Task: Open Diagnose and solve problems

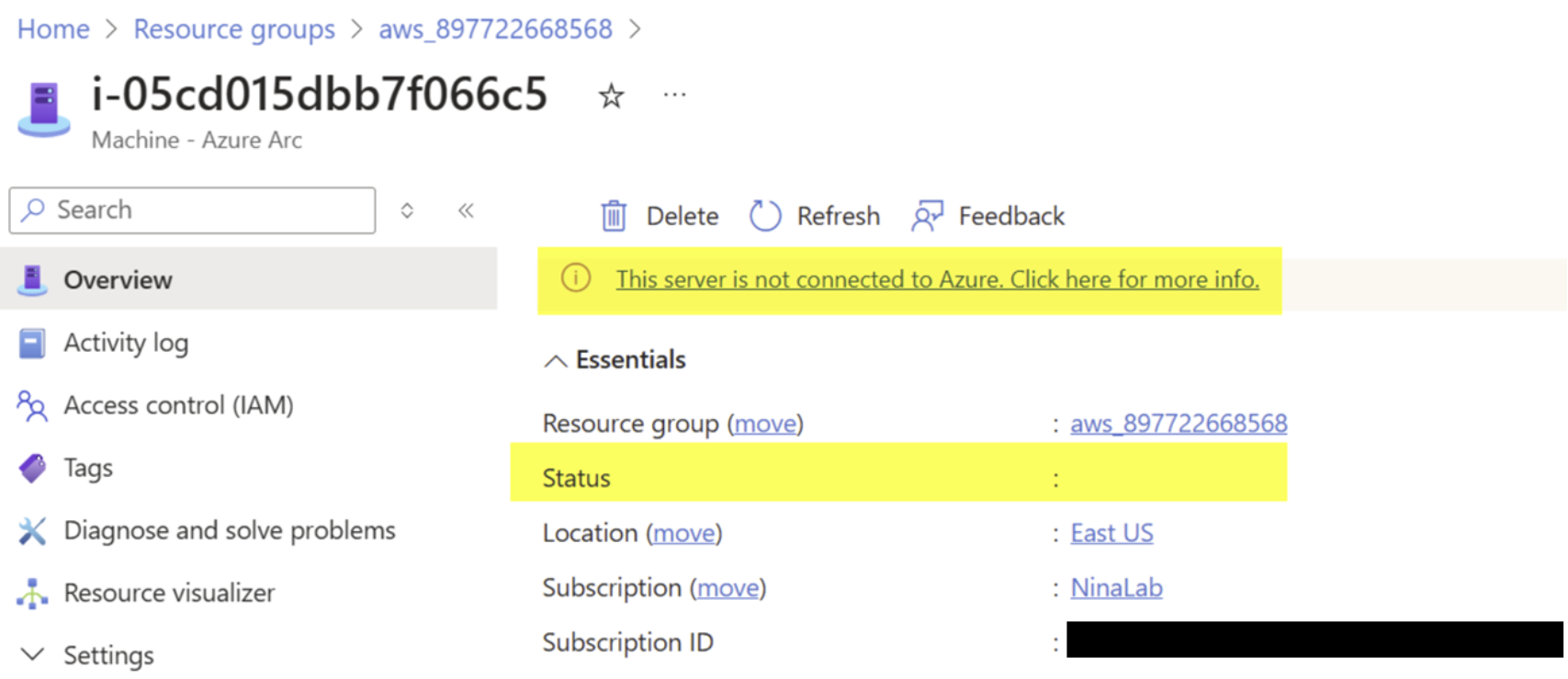Action: [230, 531]
